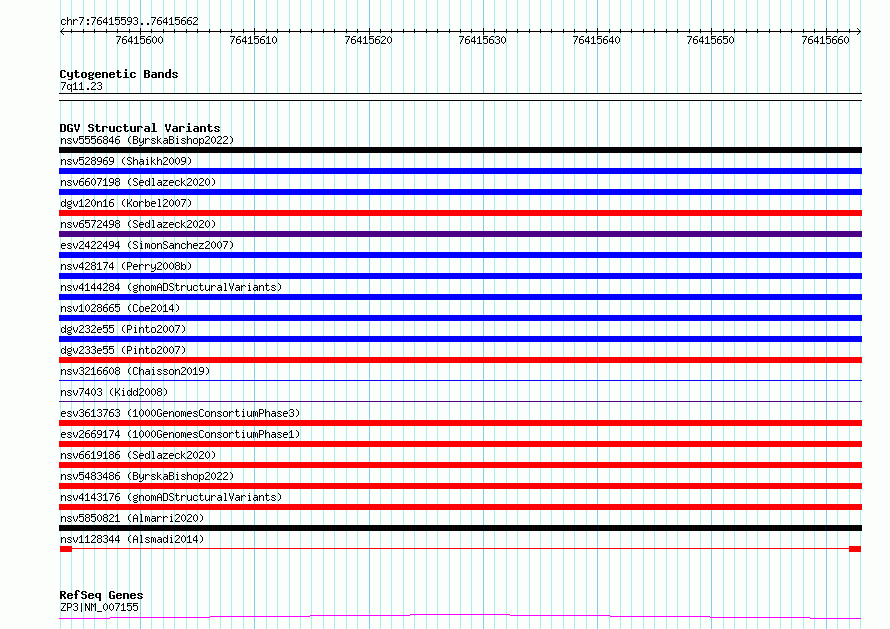Click variant nsv6607198 (Sedlazeck2020) label
This screenshot has width=890, height=629.
[138, 182]
